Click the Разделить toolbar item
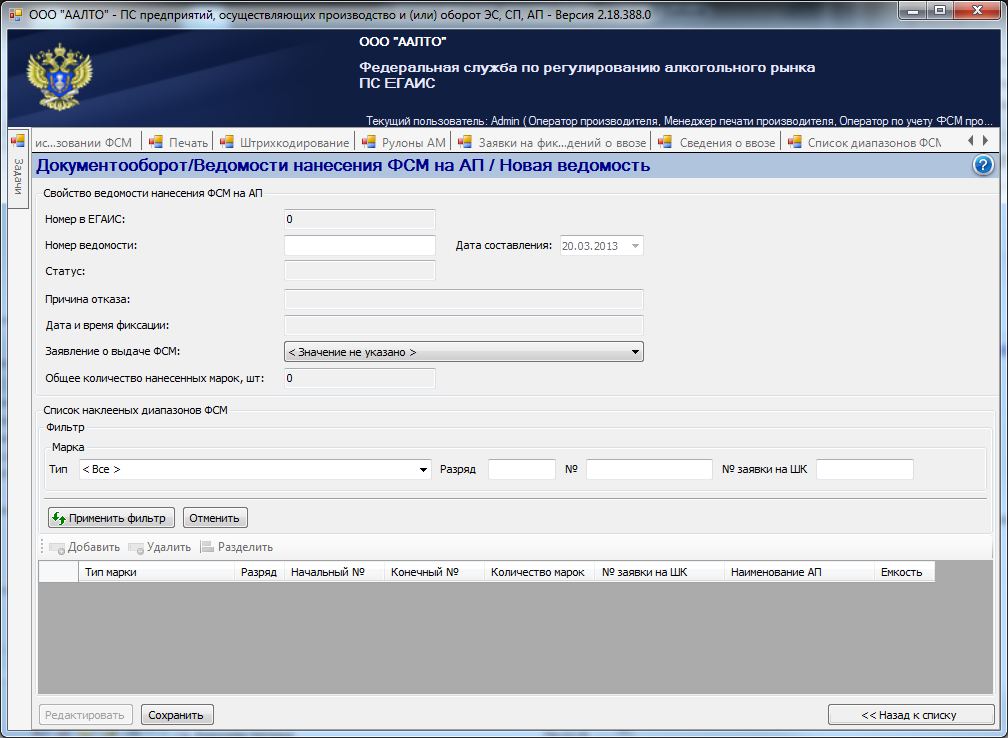1008x738 pixels. pyautogui.click(x=237, y=547)
